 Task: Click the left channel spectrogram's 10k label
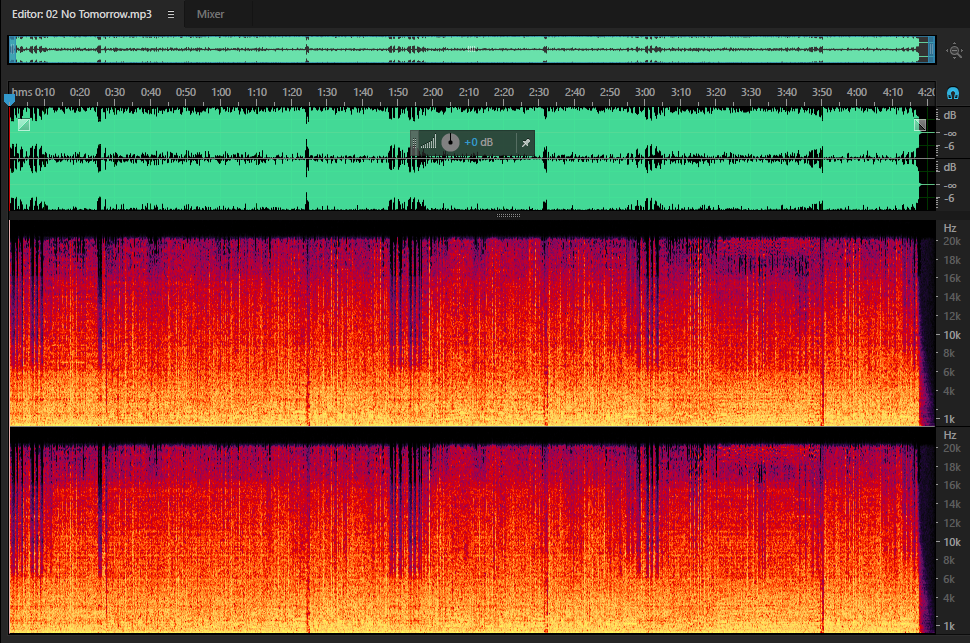pos(951,335)
